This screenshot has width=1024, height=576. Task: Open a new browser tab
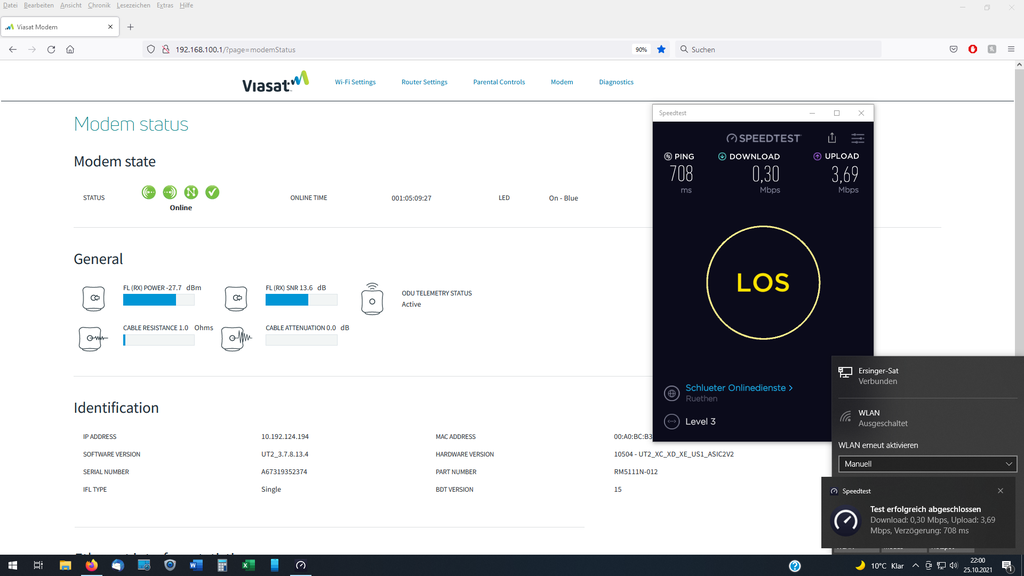(x=131, y=27)
